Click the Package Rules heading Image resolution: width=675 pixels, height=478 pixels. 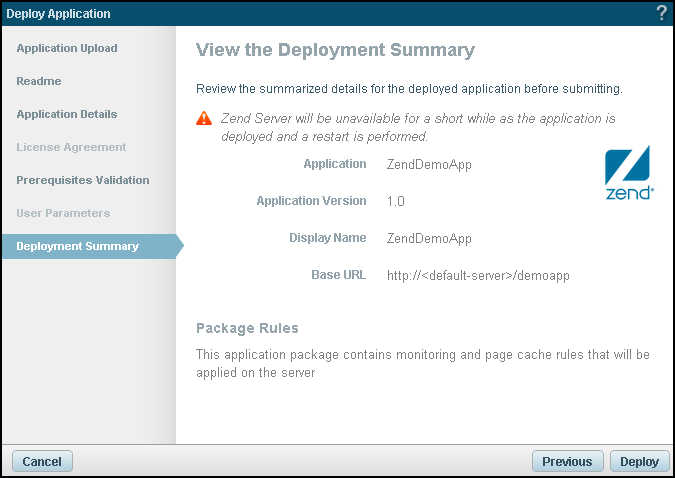click(x=247, y=328)
